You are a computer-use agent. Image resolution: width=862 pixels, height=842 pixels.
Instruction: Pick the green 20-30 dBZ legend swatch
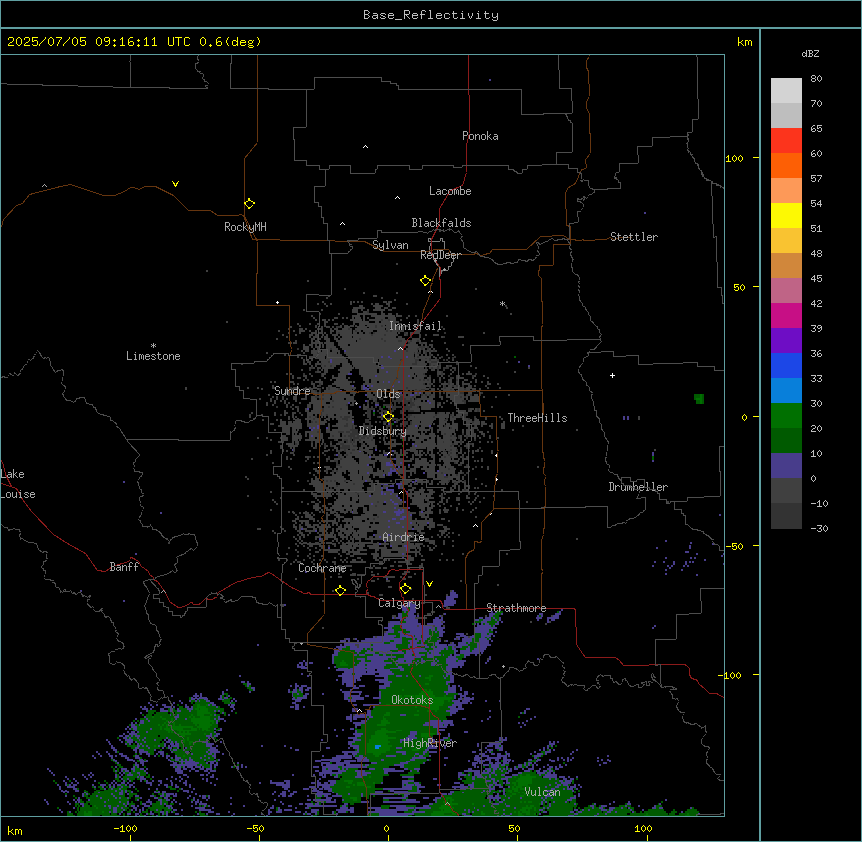786,416
